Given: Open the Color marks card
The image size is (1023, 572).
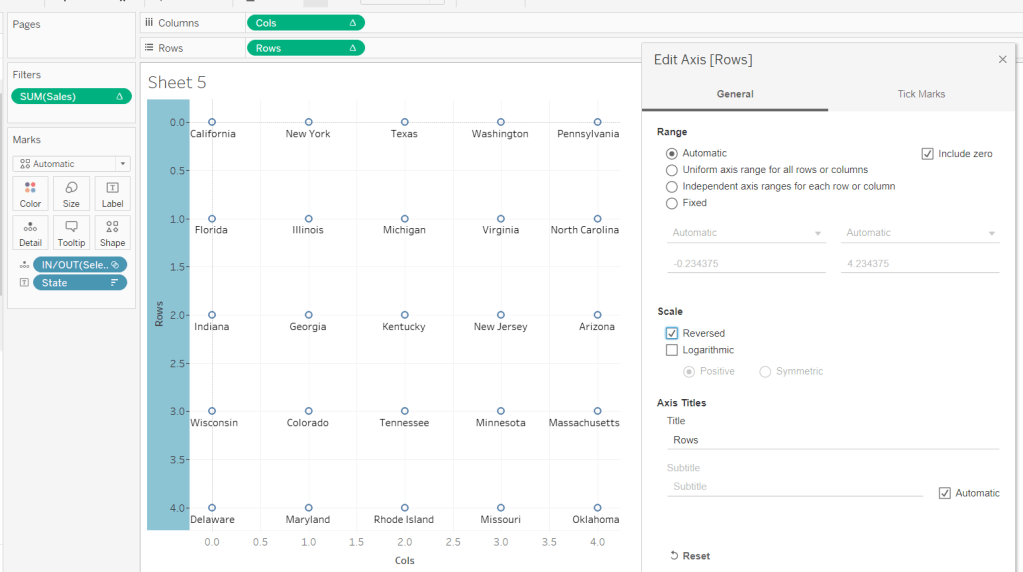Looking at the screenshot, I should pyautogui.click(x=31, y=194).
